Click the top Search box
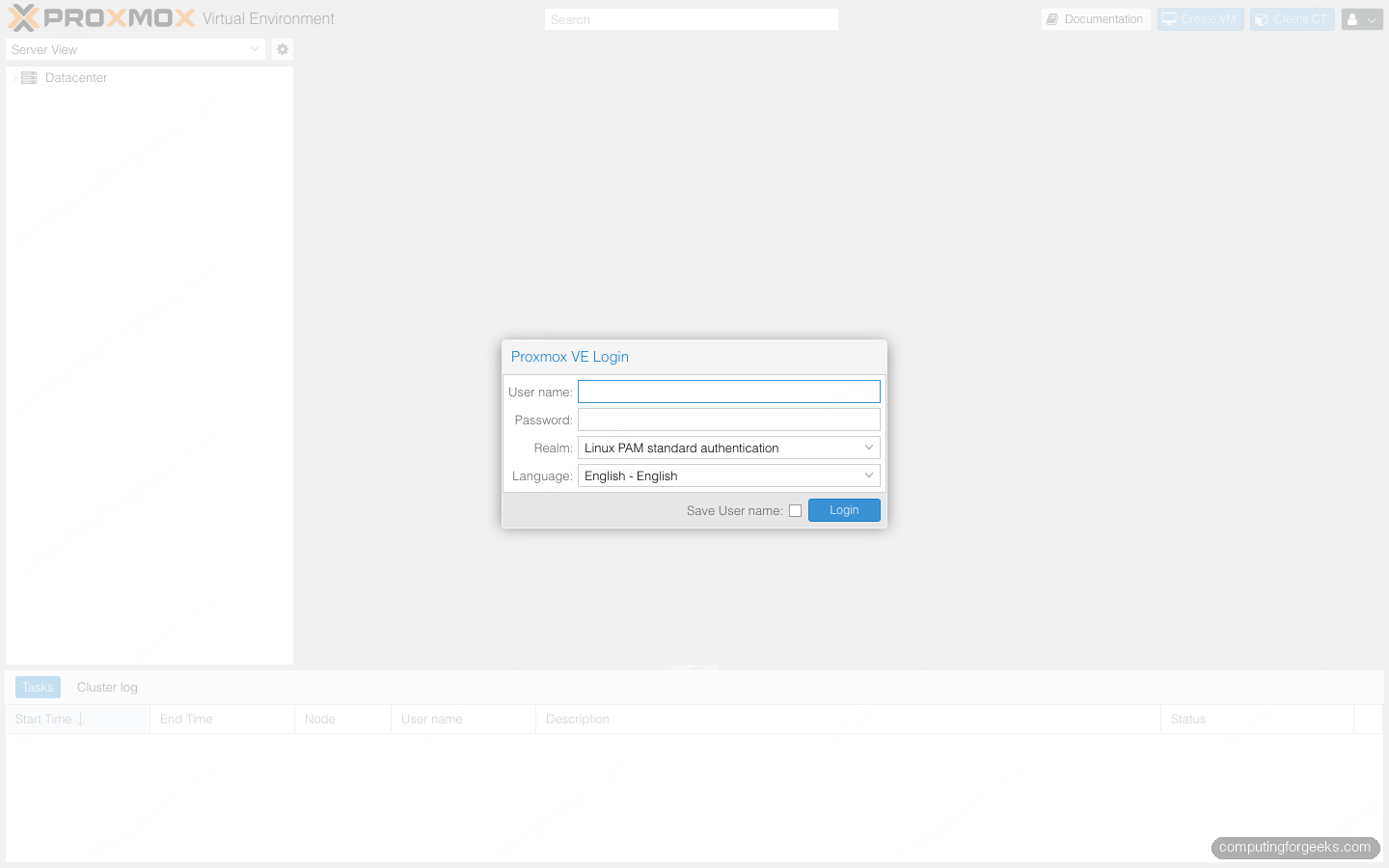 (x=692, y=19)
